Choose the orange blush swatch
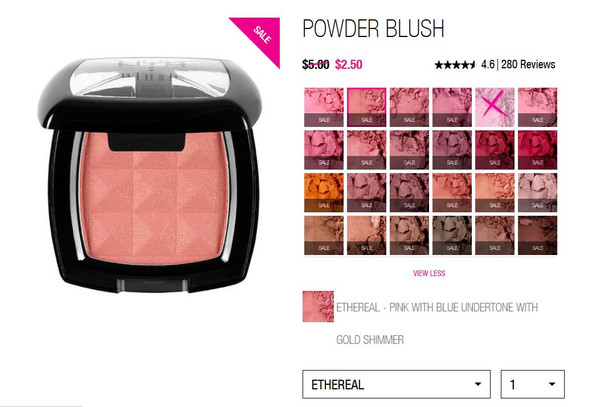The width and height of the screenshot is (600, 407). coord(324,193)
